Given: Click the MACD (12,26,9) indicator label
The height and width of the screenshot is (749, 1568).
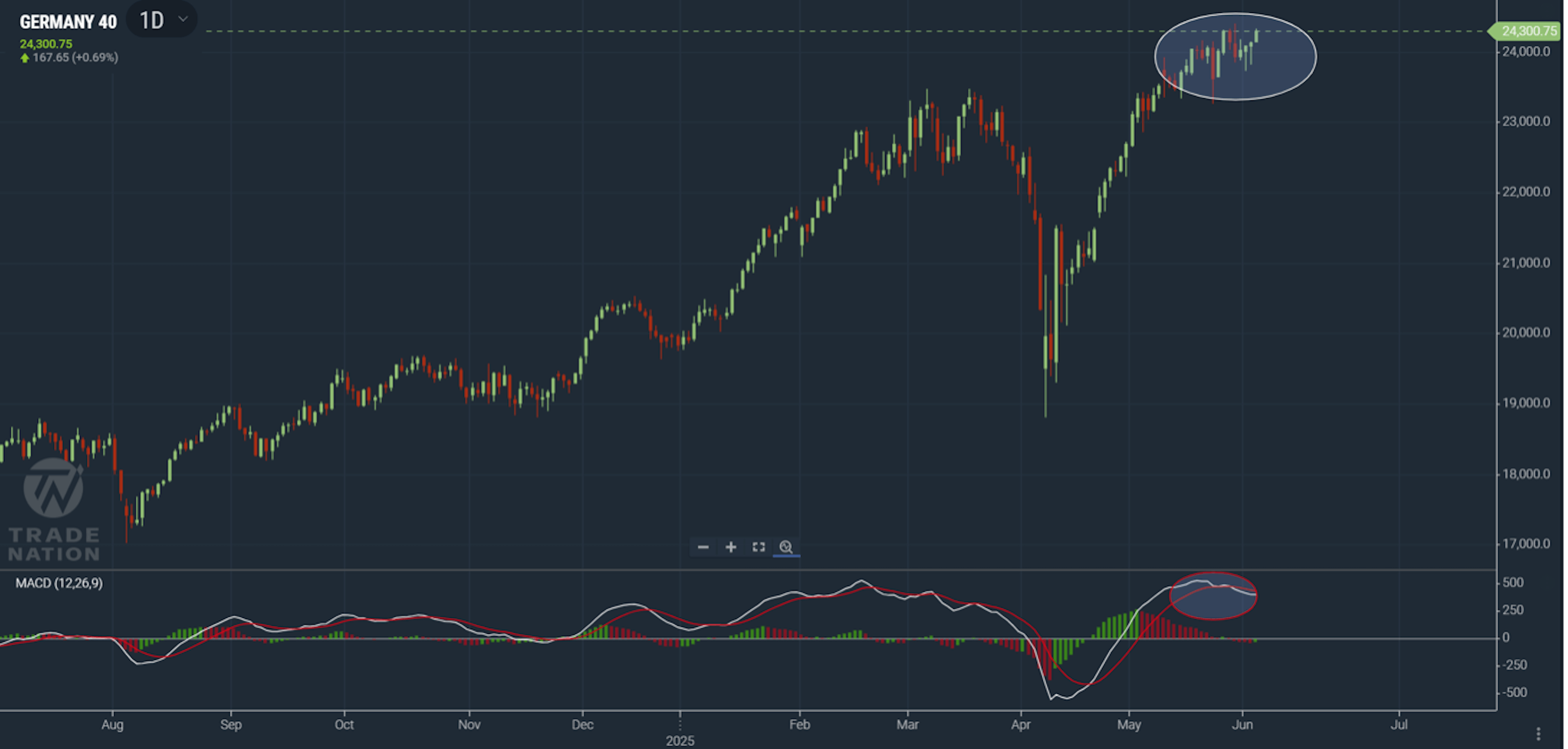Looking at the screenshot, I should coord(59,583).
